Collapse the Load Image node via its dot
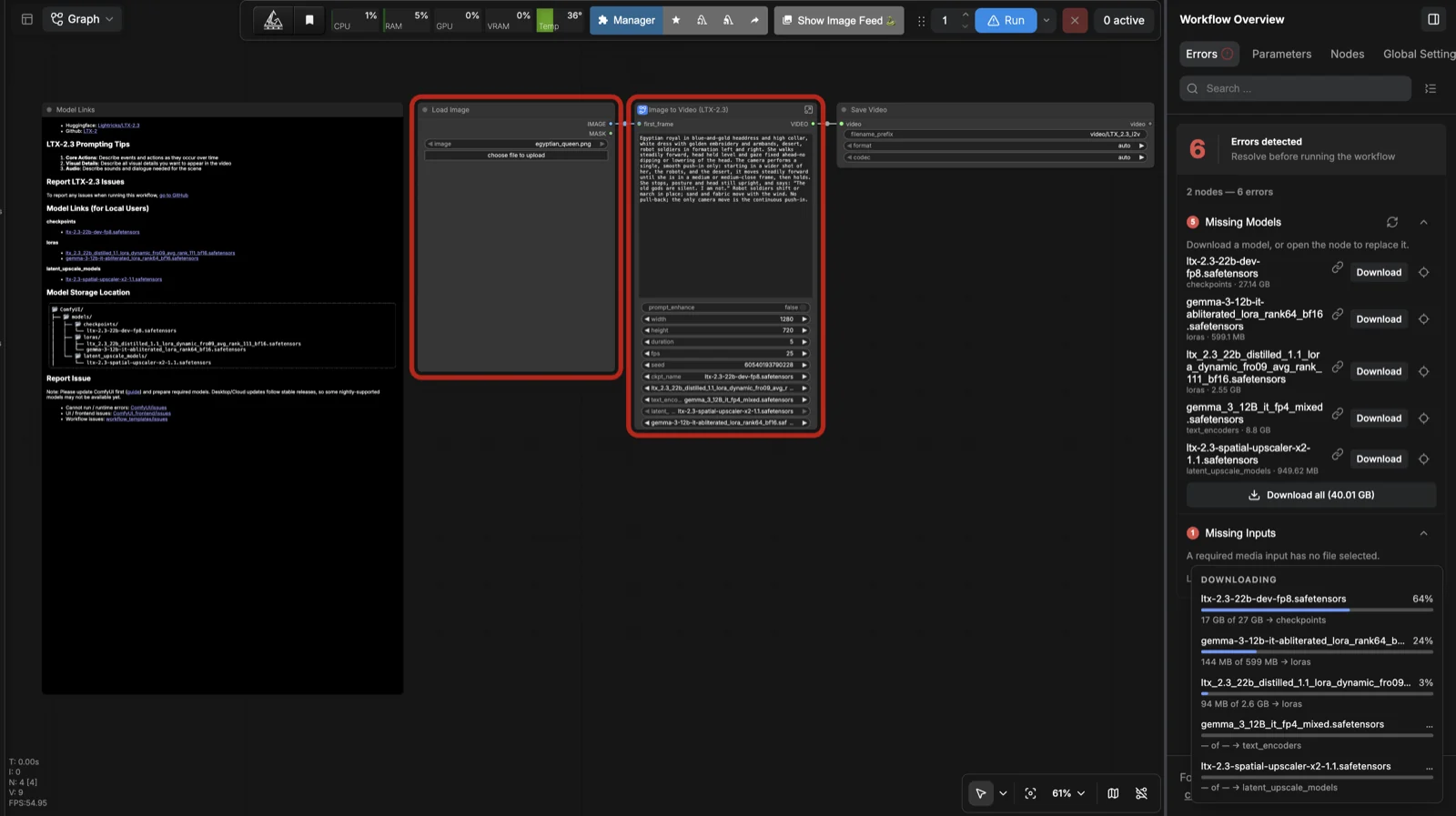Viewport: 1456px width, 816px height. 425,110
